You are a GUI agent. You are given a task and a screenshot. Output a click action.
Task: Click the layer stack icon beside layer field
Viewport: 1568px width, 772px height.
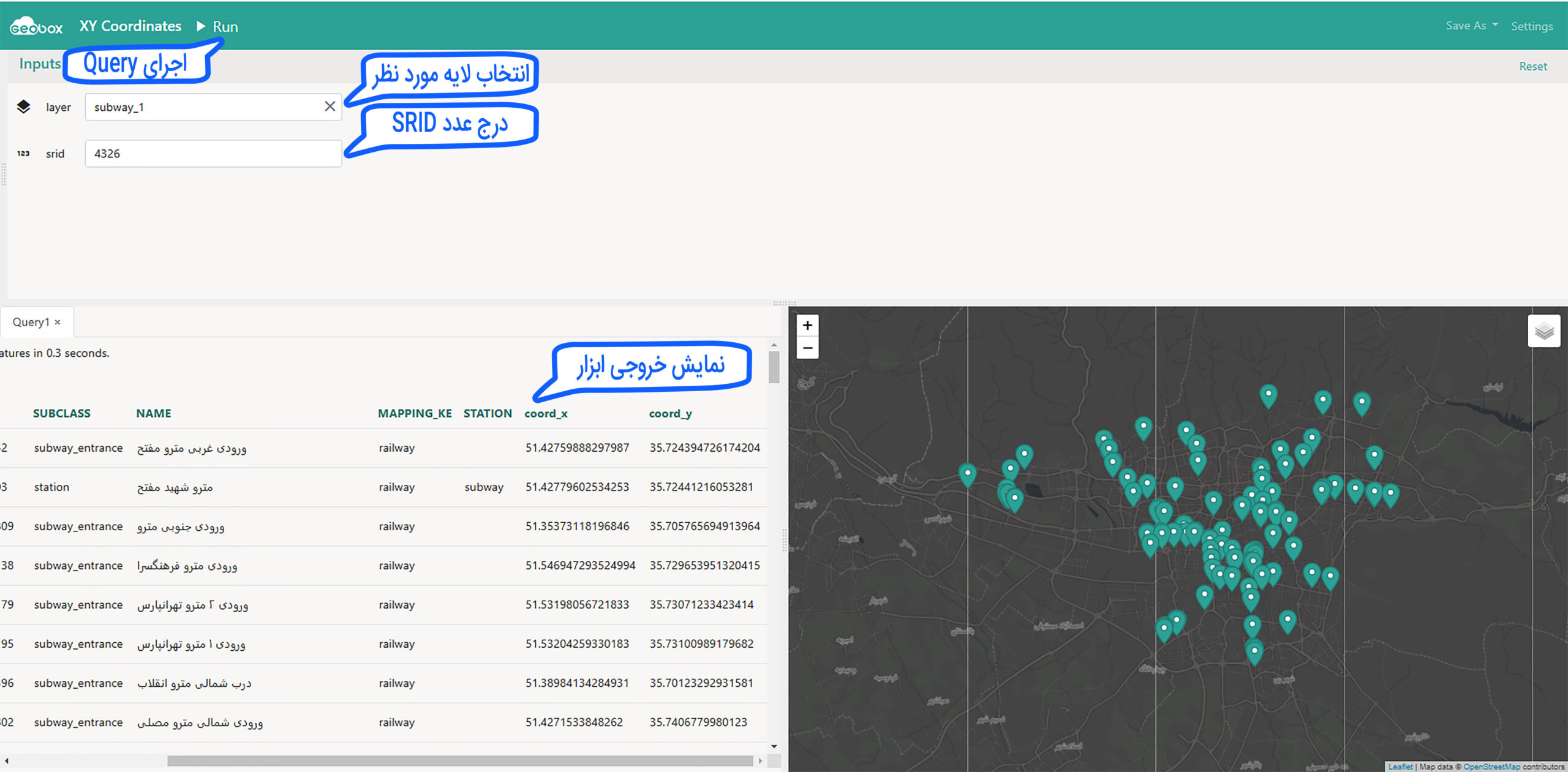[23, 107]
